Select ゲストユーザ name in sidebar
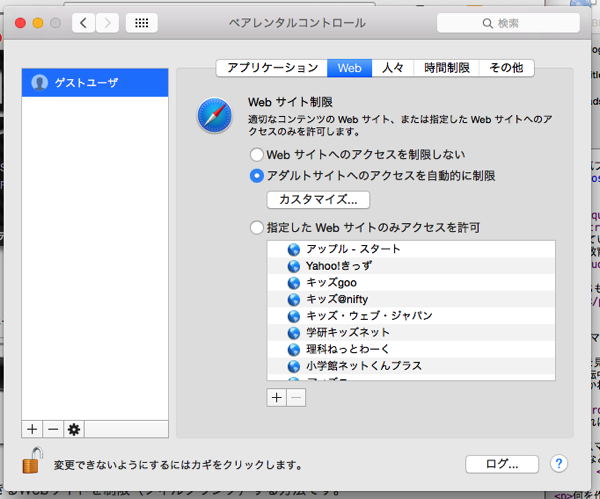The height and width of the screenshot is (499, 600). (86, 83)
